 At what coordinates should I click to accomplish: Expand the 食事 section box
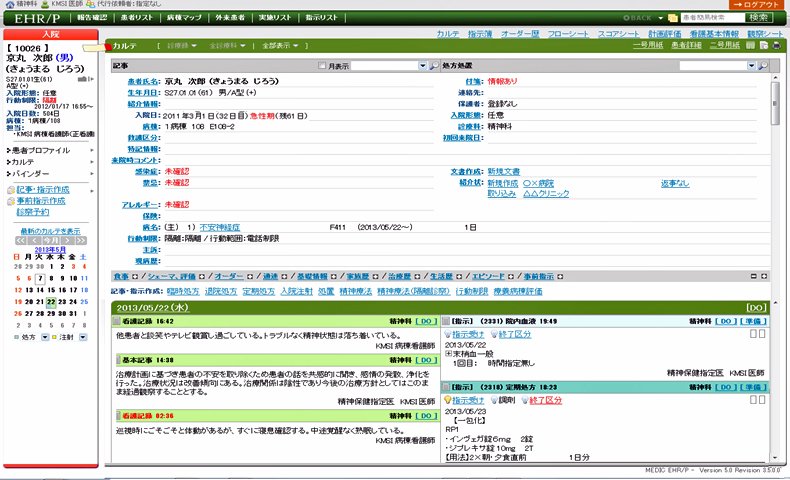coord(135,277)
